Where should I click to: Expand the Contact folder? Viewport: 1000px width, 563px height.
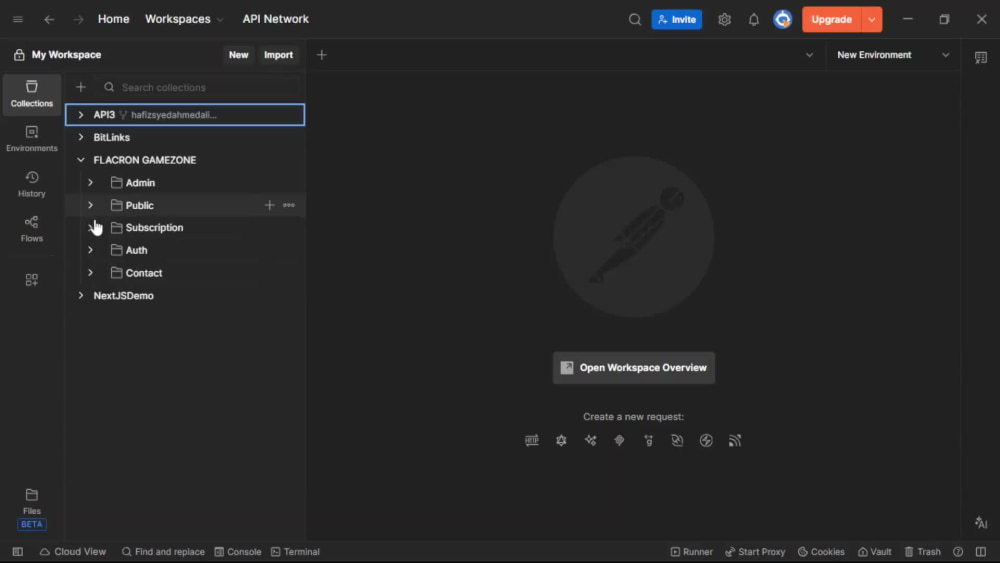click(x=91, y=272)
